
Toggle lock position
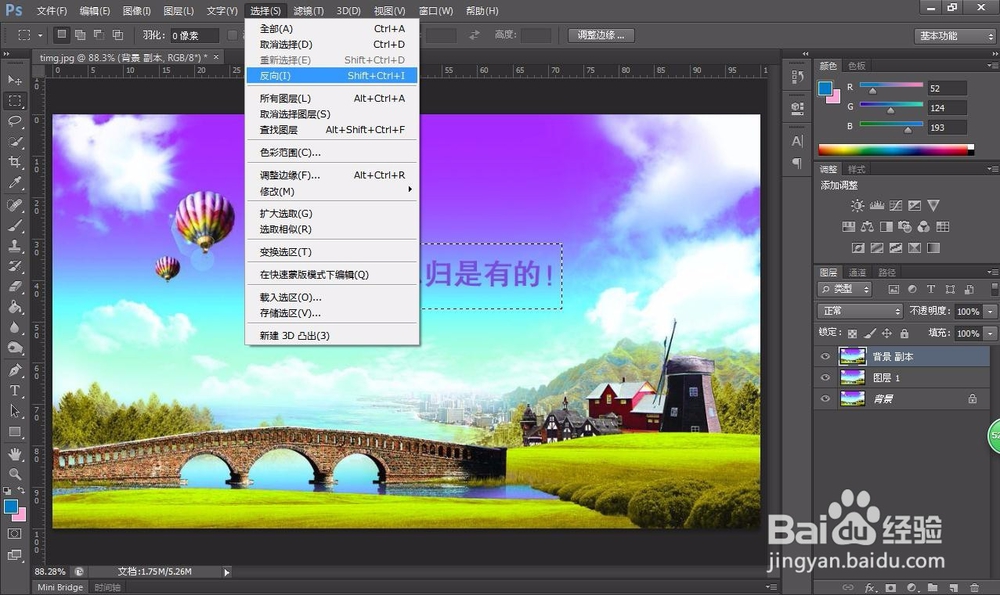[x=887, y=333]
